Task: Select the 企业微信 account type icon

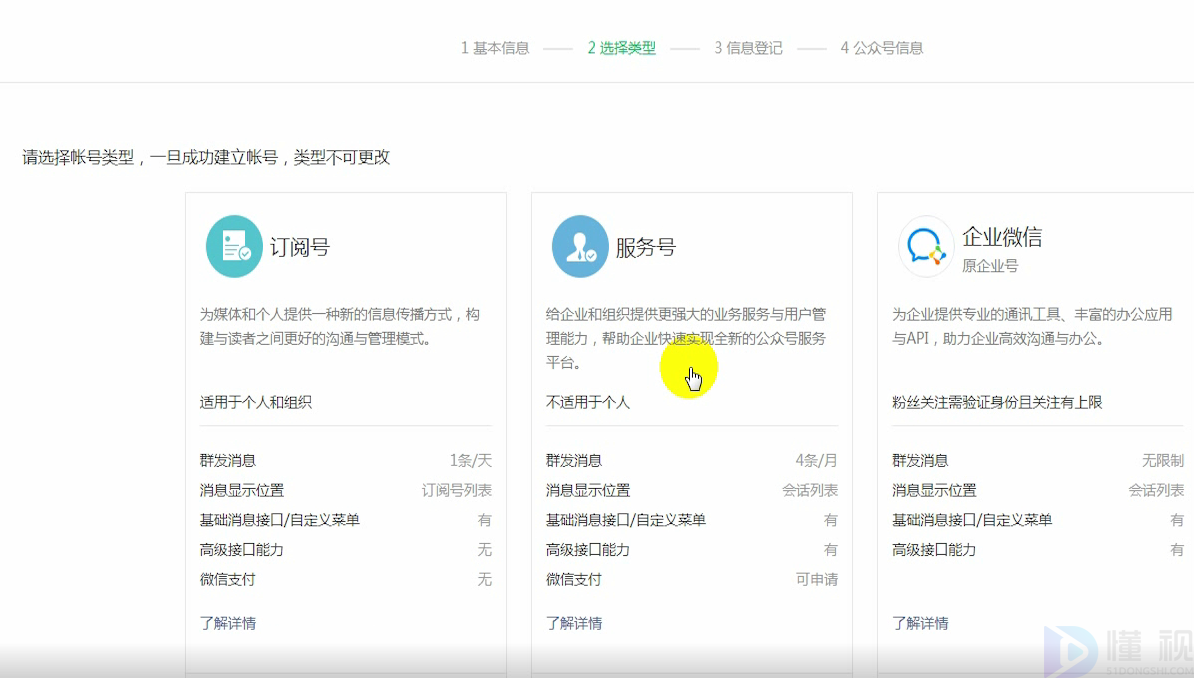Action: coord(926,246)
